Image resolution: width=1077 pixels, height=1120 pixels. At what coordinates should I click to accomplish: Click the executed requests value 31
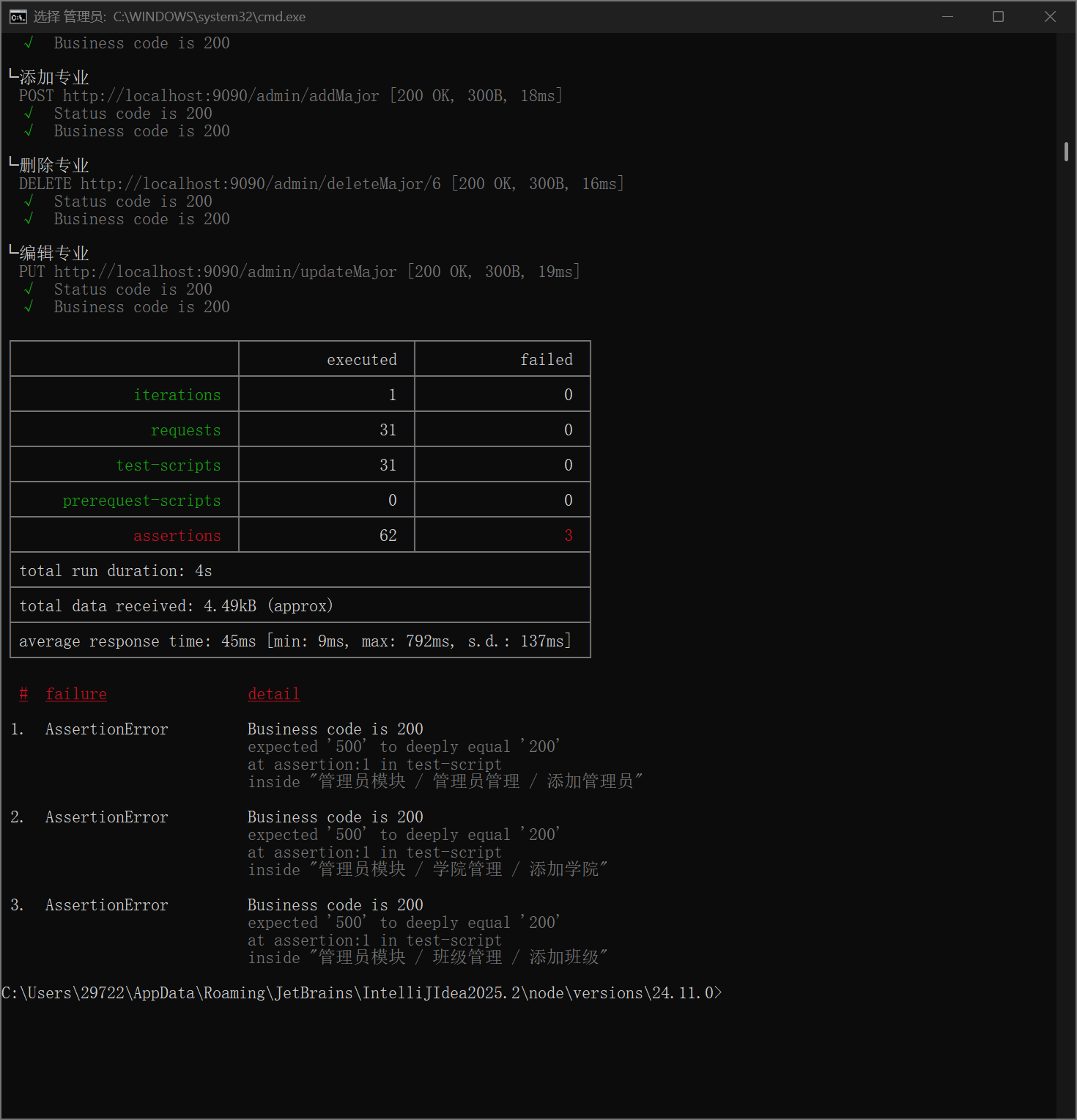point(388,430)
